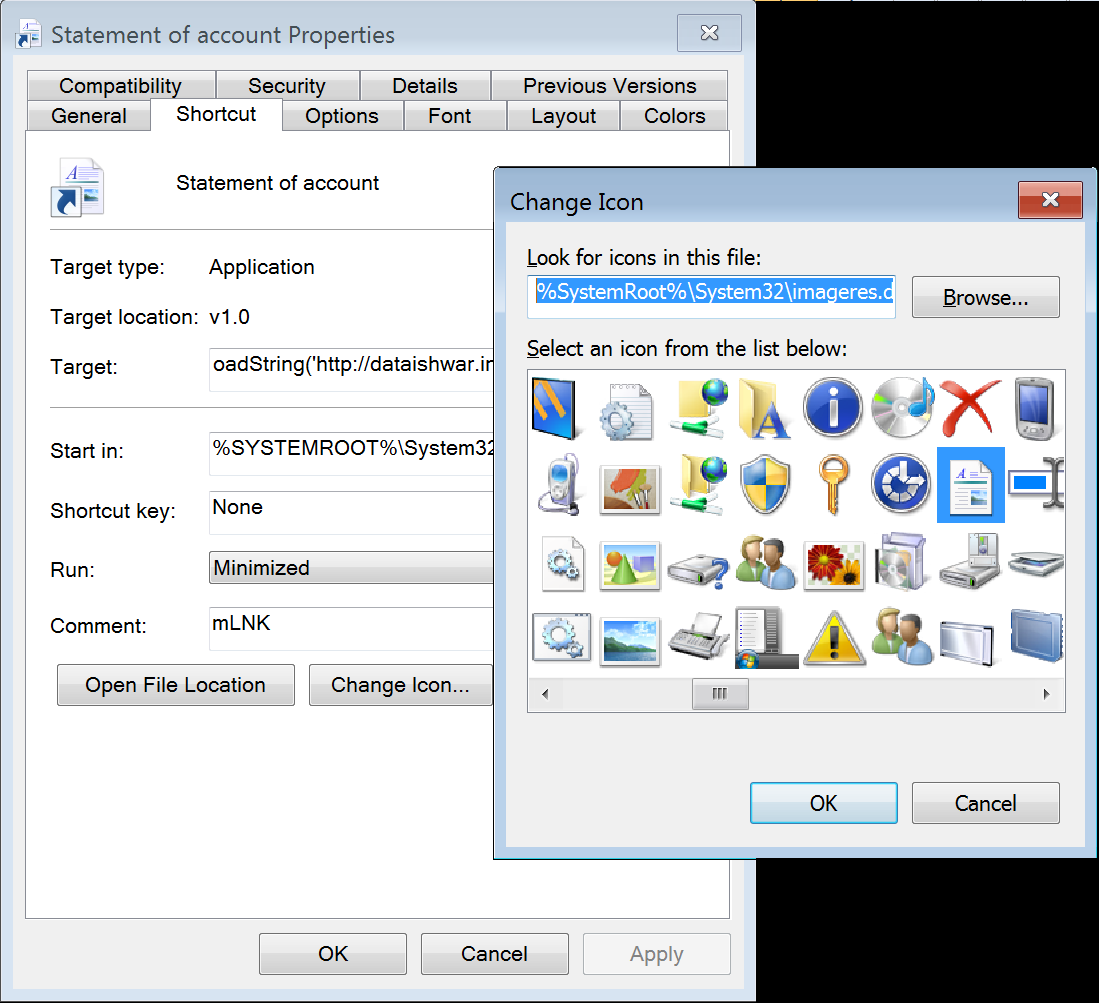
Task: Pick the music player with earphones icon
Action: click(x=560, y=484)
